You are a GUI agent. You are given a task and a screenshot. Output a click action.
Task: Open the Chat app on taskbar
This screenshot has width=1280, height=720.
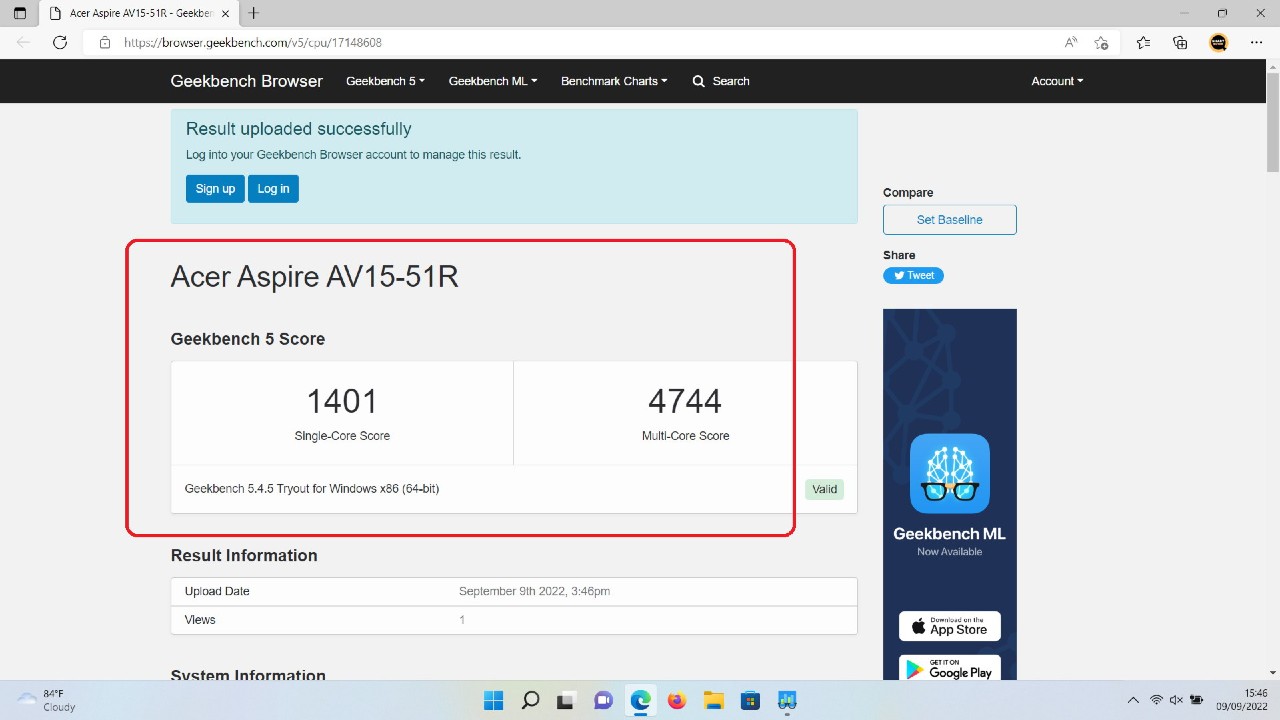[x=603, y=700]
